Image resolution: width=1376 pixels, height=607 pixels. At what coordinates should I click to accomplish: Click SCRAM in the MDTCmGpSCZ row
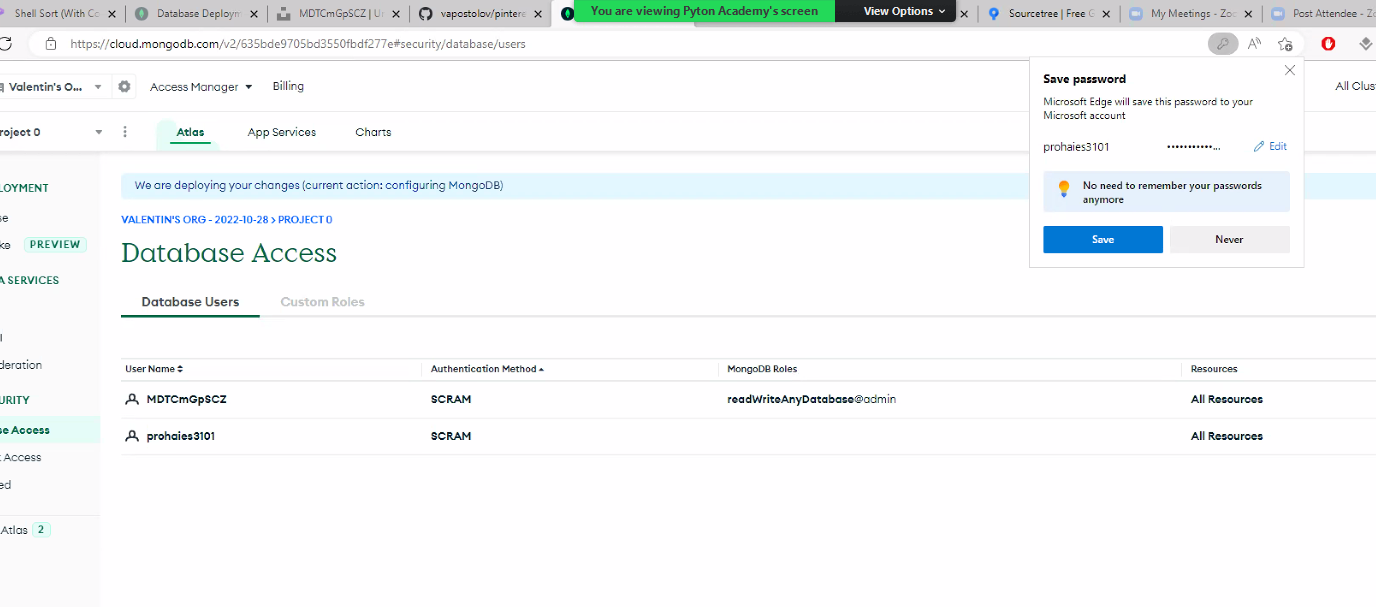(x=451, y=399)
